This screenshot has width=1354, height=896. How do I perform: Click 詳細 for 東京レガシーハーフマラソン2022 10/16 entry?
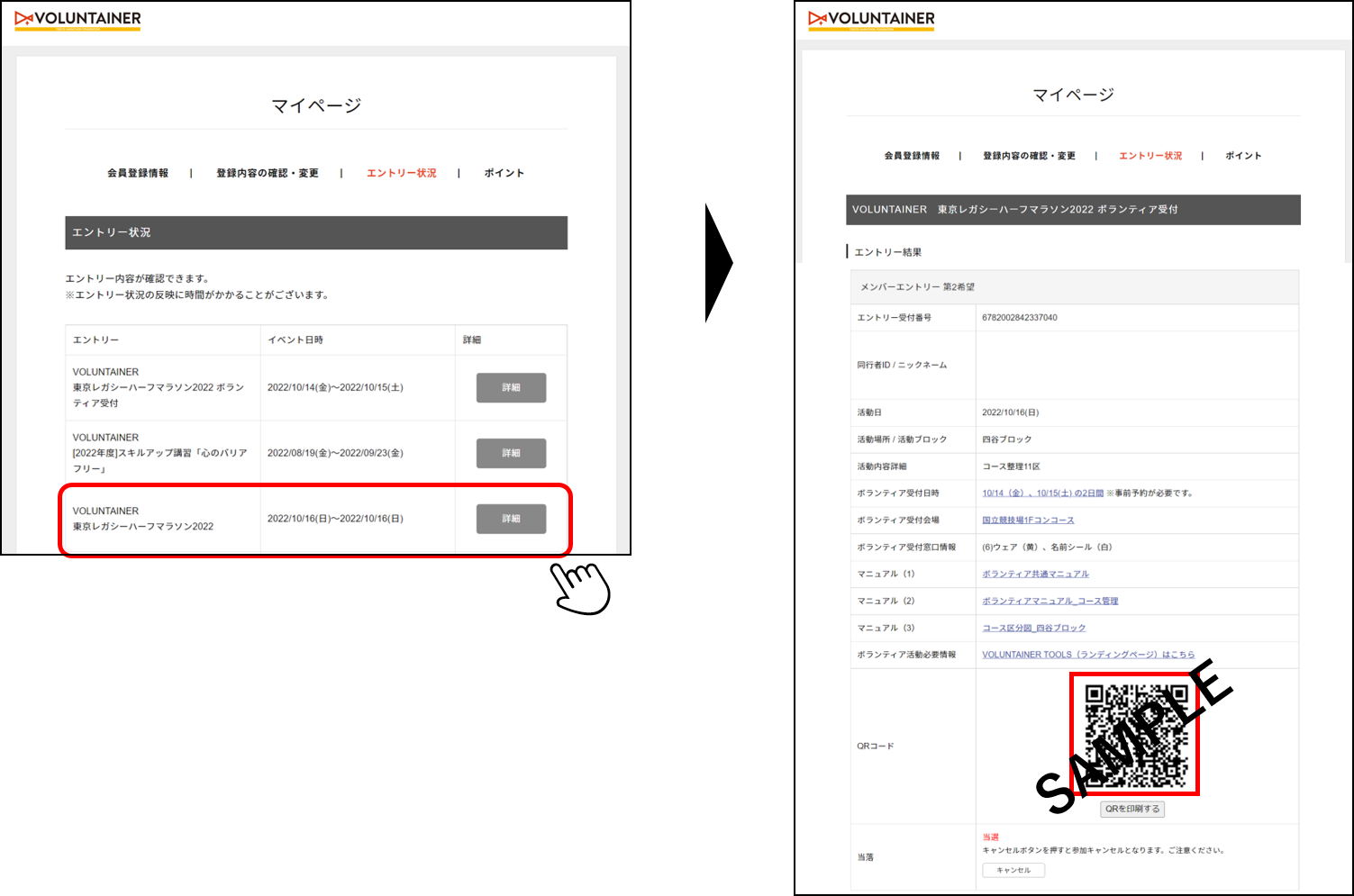(511, 519)
